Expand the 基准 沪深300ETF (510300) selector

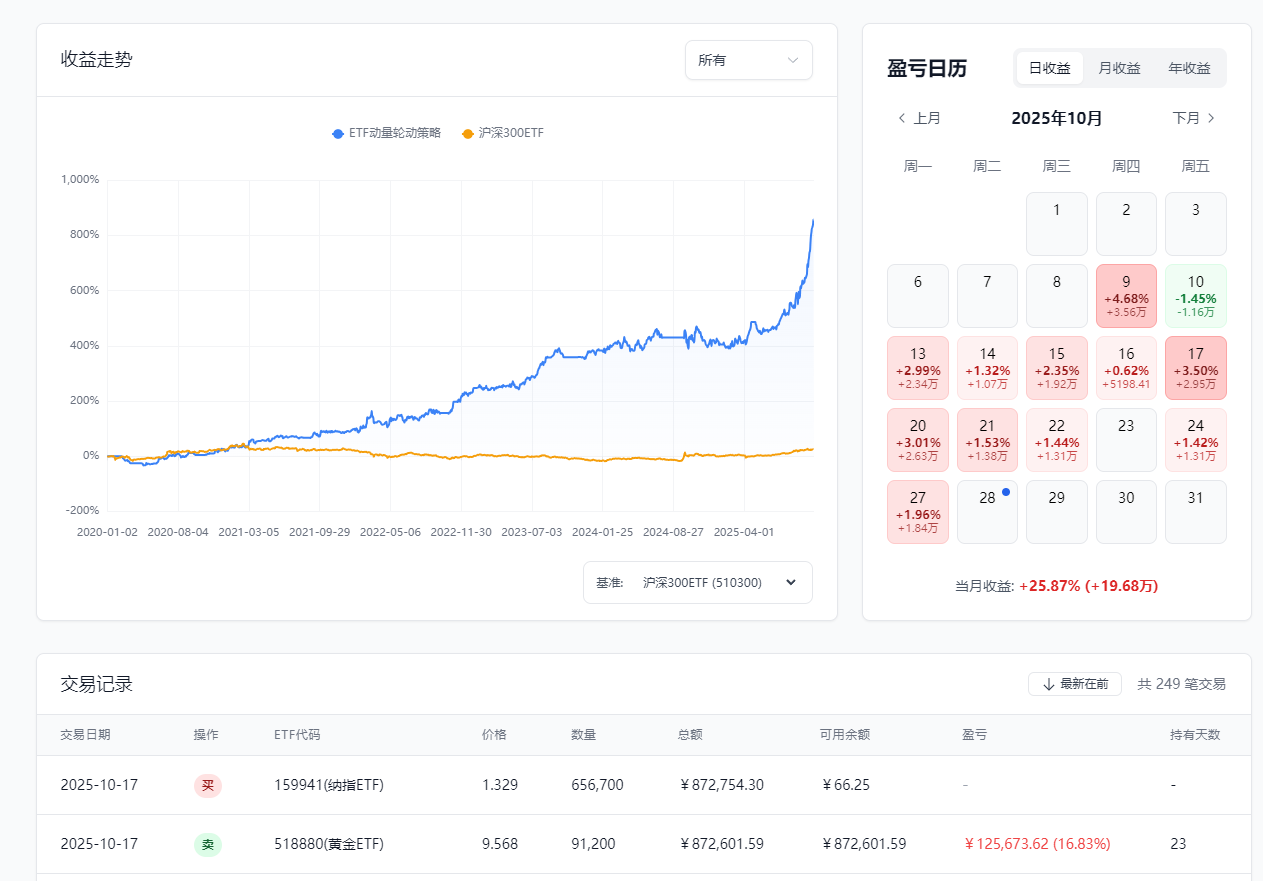point(698,582)
